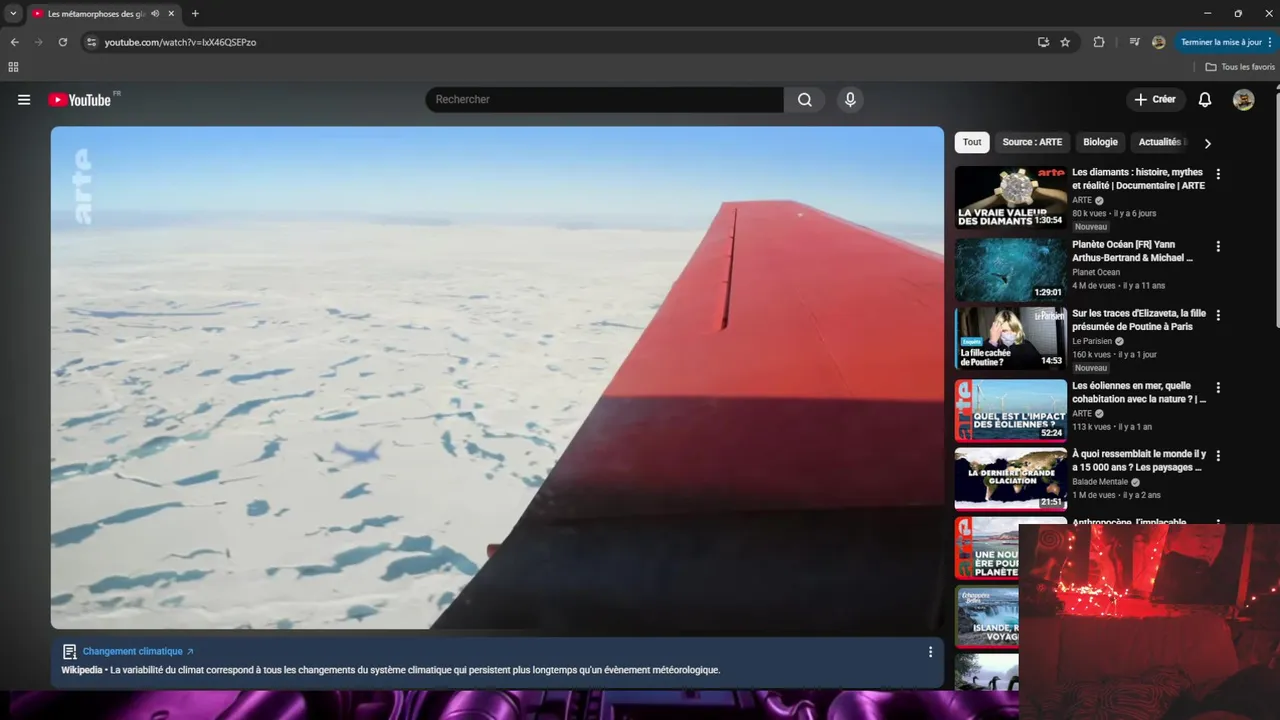Open Sur les traces d'Elizaveta title
The image size is (1280, 720).
pos(1139,320)
